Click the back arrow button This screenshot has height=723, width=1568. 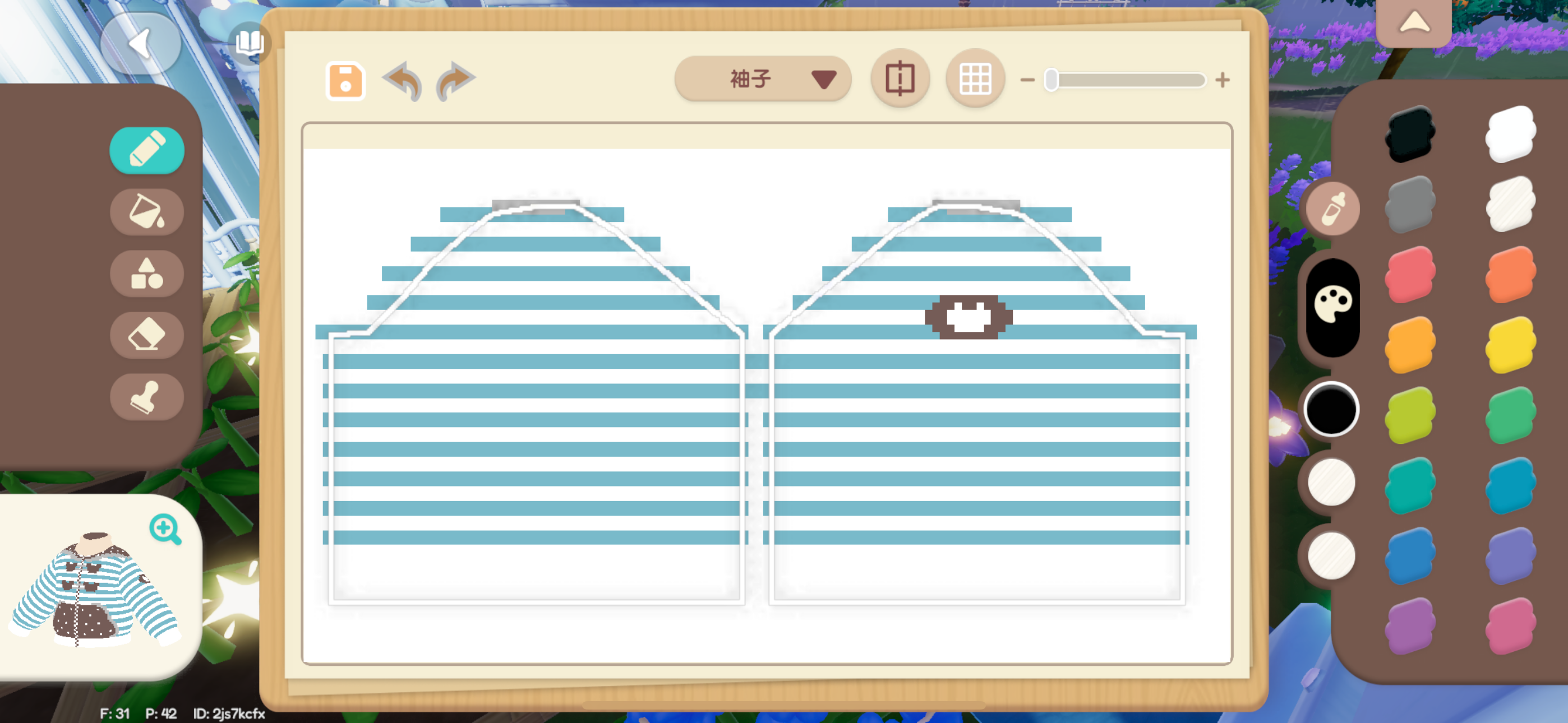tap(141, 44)
